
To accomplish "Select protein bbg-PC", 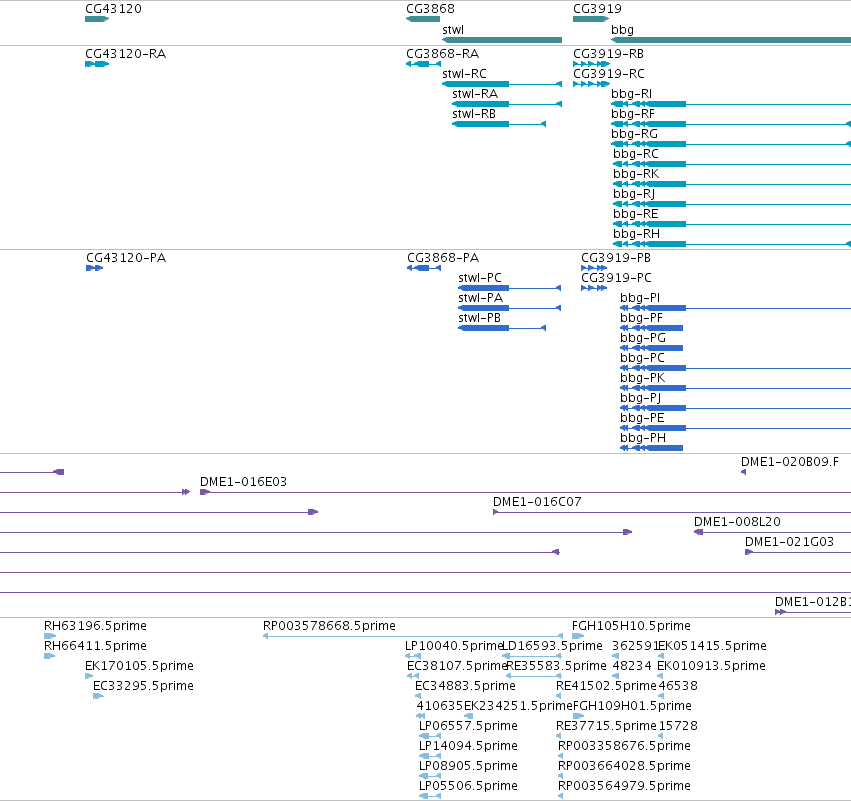I will (x=643, y=358).
